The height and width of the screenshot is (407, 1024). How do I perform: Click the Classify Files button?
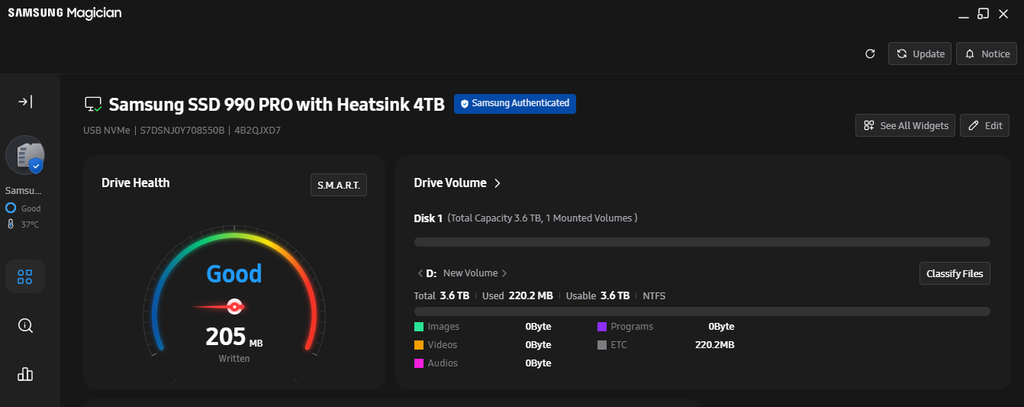click(x=955, y=274)
